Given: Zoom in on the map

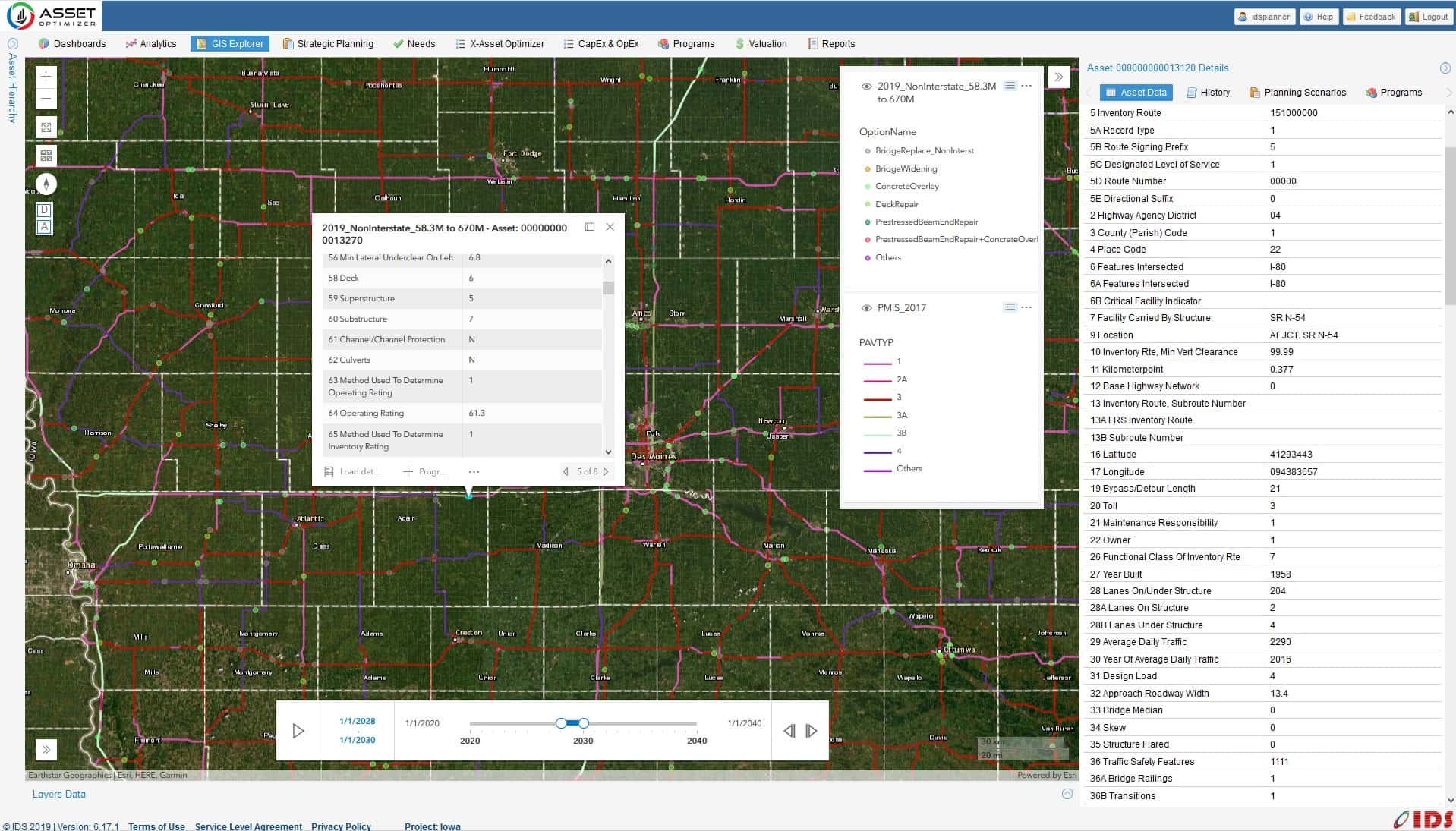Looking at the screenshot, I should [x=46, y=77].
